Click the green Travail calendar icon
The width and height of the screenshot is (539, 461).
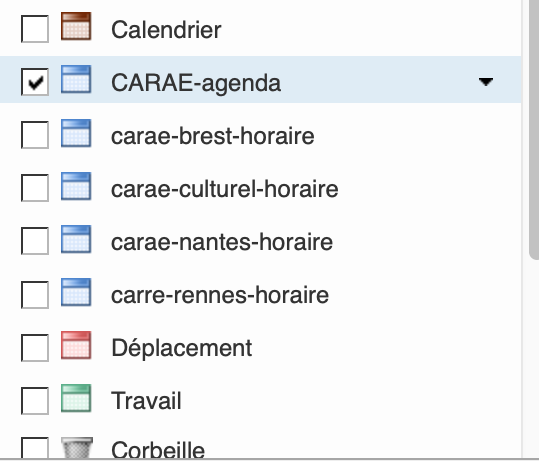point(76,398)
